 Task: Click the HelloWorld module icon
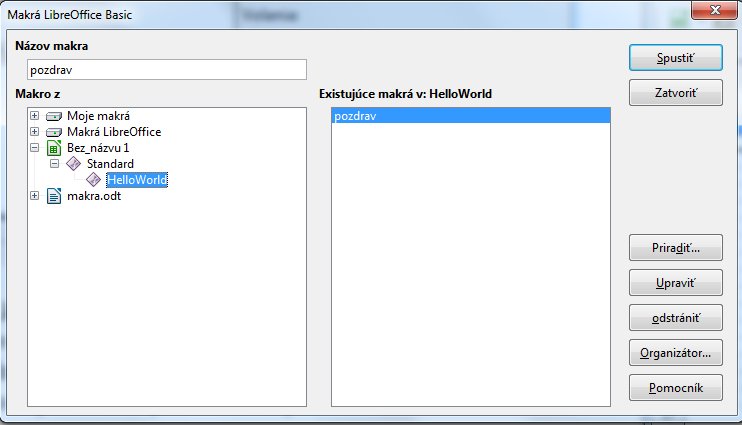tap(93, 180)
